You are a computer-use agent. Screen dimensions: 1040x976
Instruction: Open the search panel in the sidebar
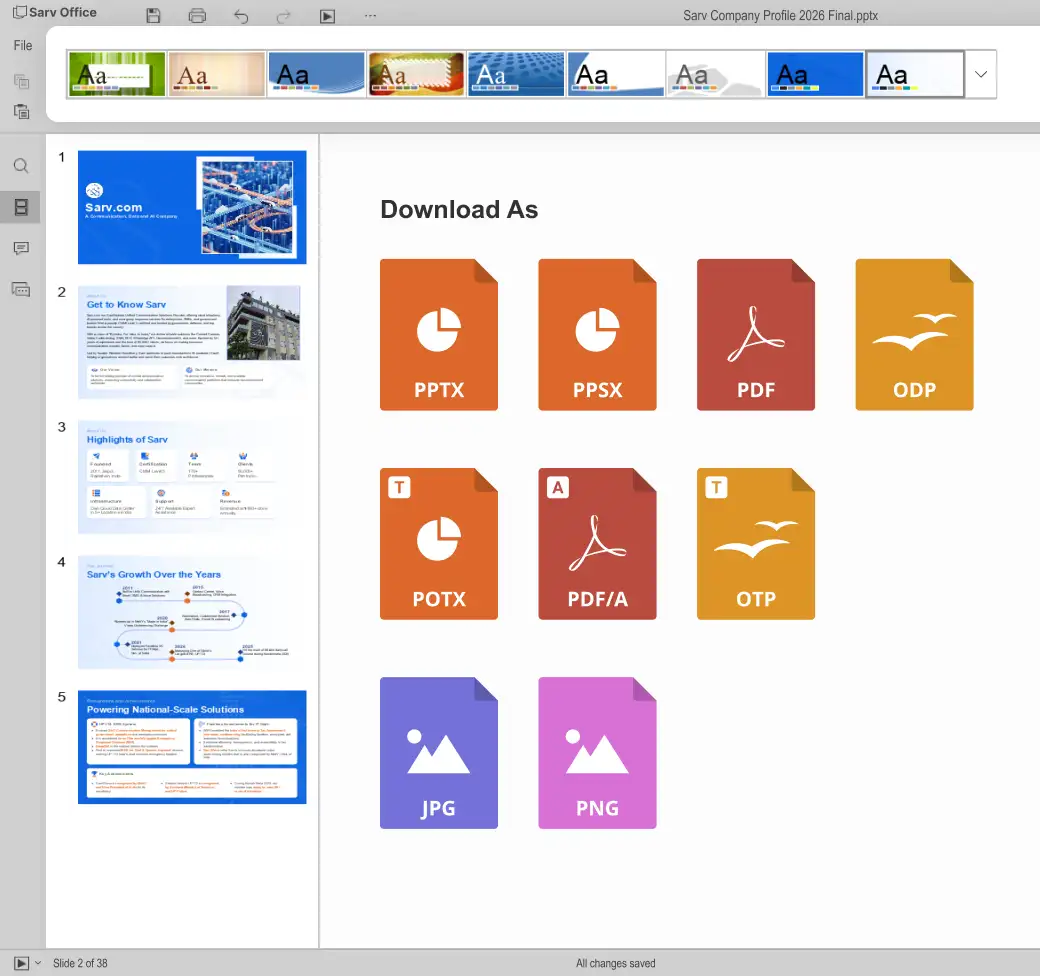pyautogui.click(x=20, y=165)
